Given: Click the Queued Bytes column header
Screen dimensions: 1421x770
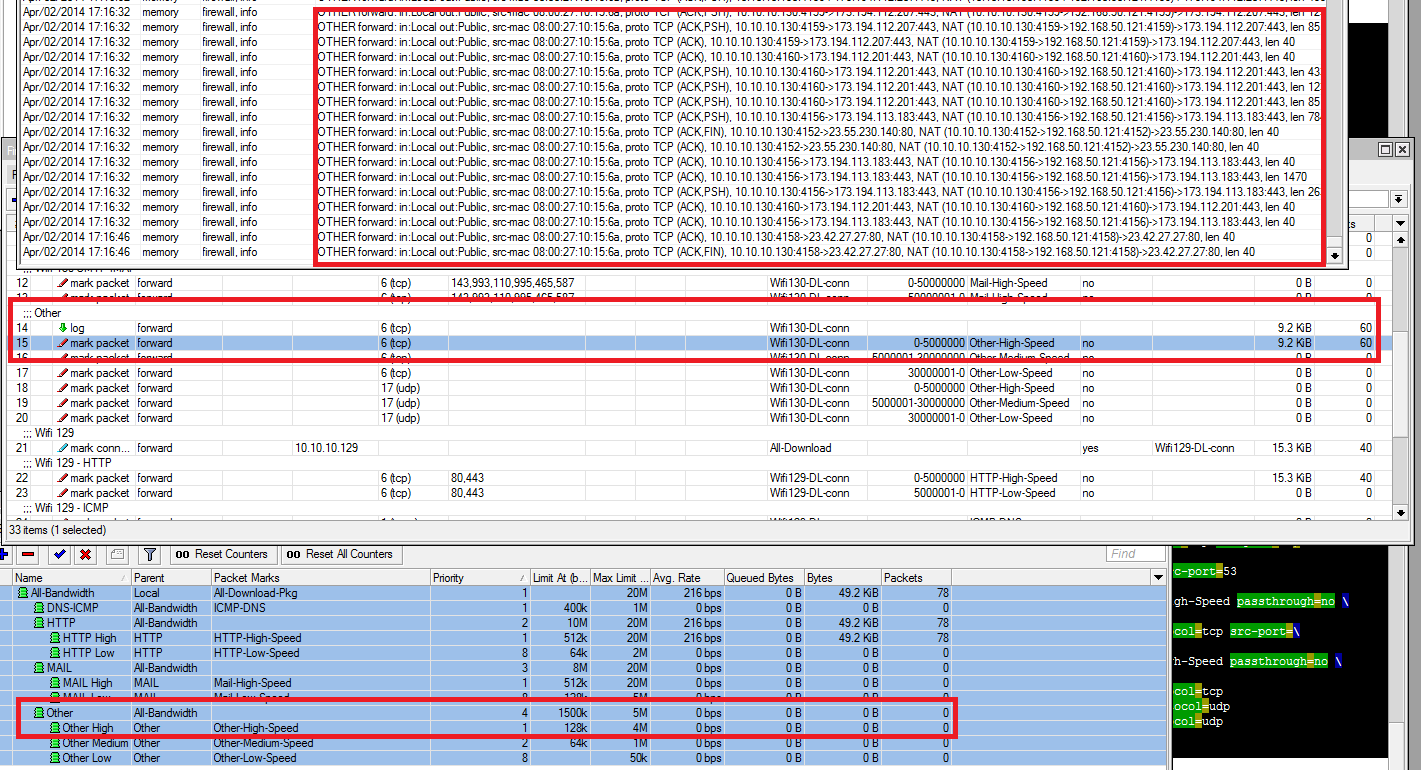Looking at the screenshot, I should (763, 578).
